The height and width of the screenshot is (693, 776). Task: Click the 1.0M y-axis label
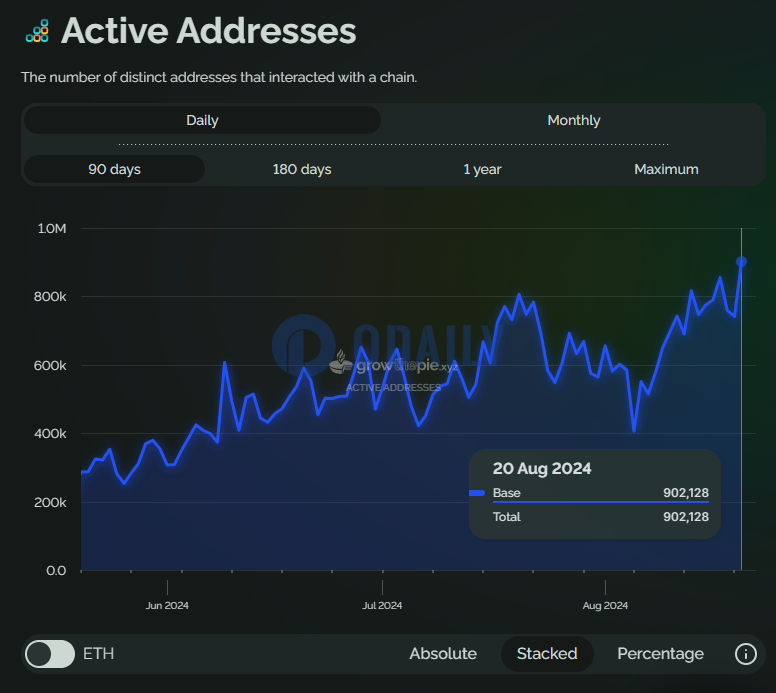click(x=51, y=229)
